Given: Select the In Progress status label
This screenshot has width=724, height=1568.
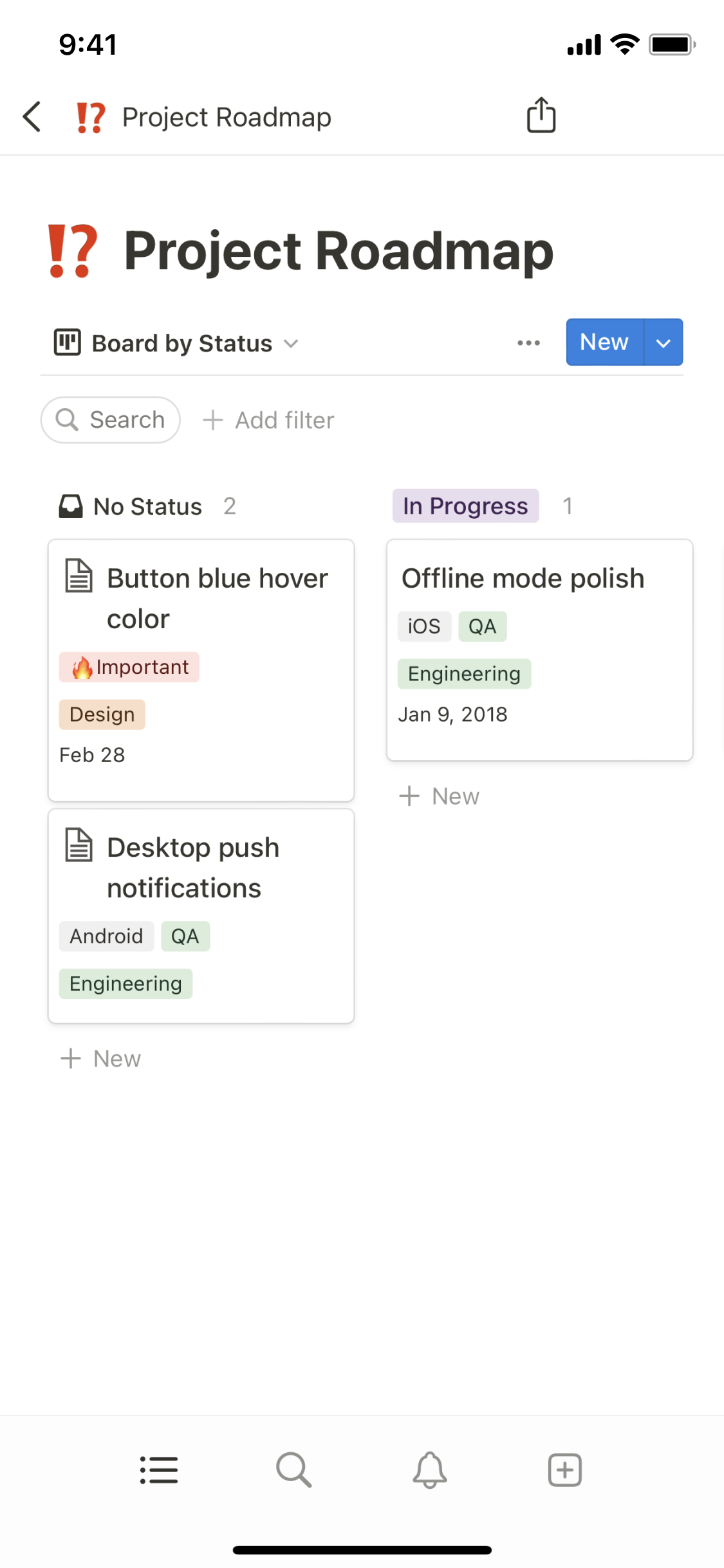Looking at the screenshot, I should tap(465, 507).
